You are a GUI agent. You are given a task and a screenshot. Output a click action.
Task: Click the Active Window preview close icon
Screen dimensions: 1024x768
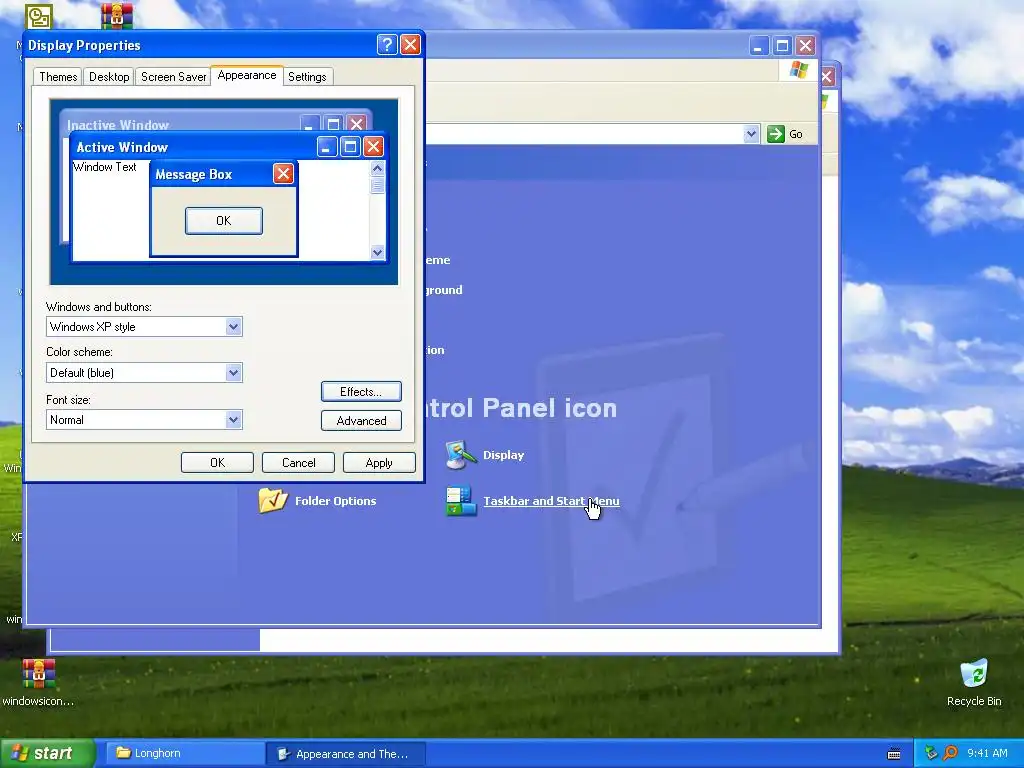tap(373, 146)
